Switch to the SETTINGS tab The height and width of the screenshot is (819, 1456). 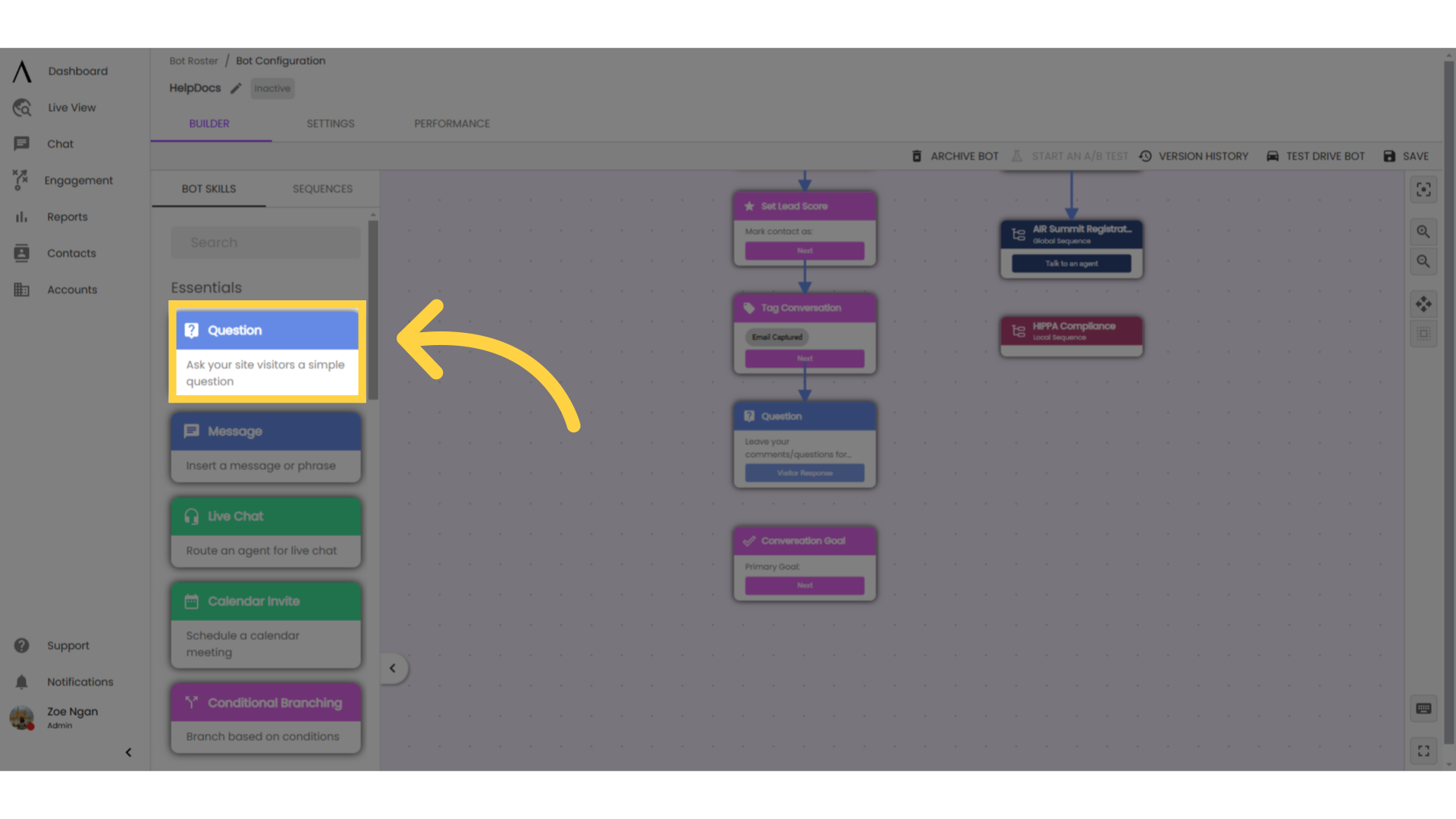tap(331, 123)
